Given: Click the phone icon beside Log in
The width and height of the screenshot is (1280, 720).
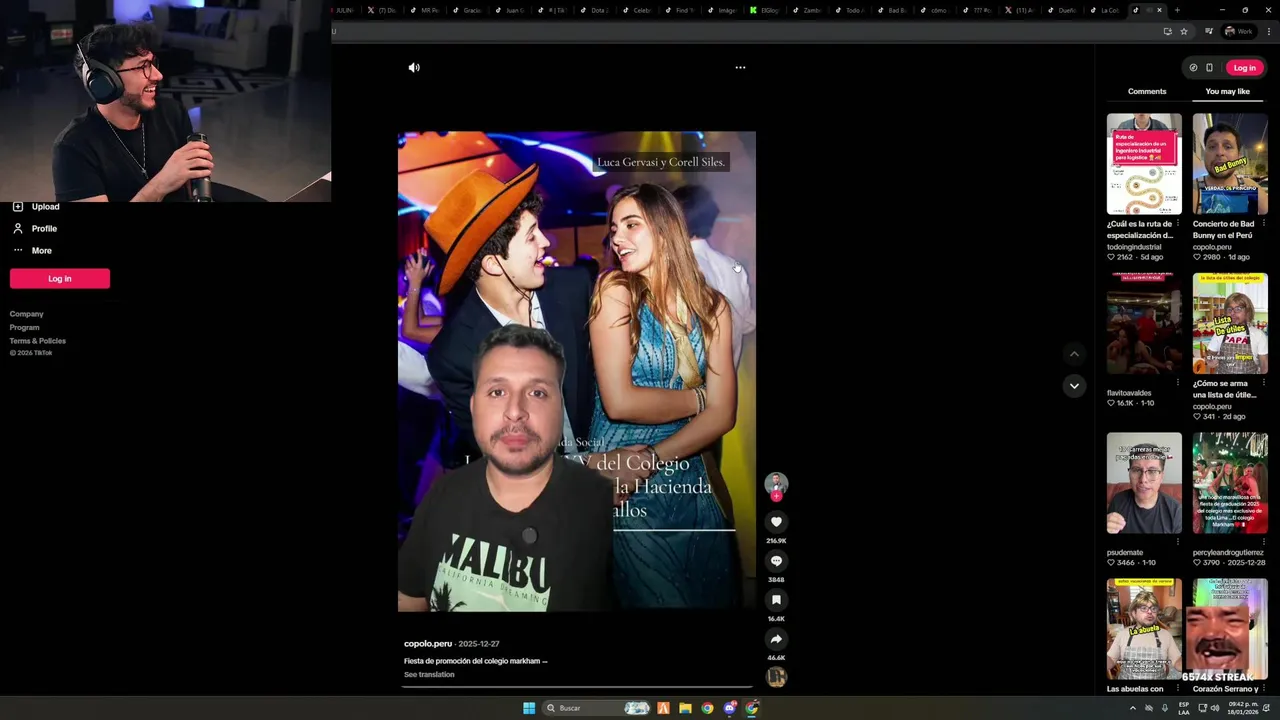Looking at the screenshot, I should [1209, 68].
